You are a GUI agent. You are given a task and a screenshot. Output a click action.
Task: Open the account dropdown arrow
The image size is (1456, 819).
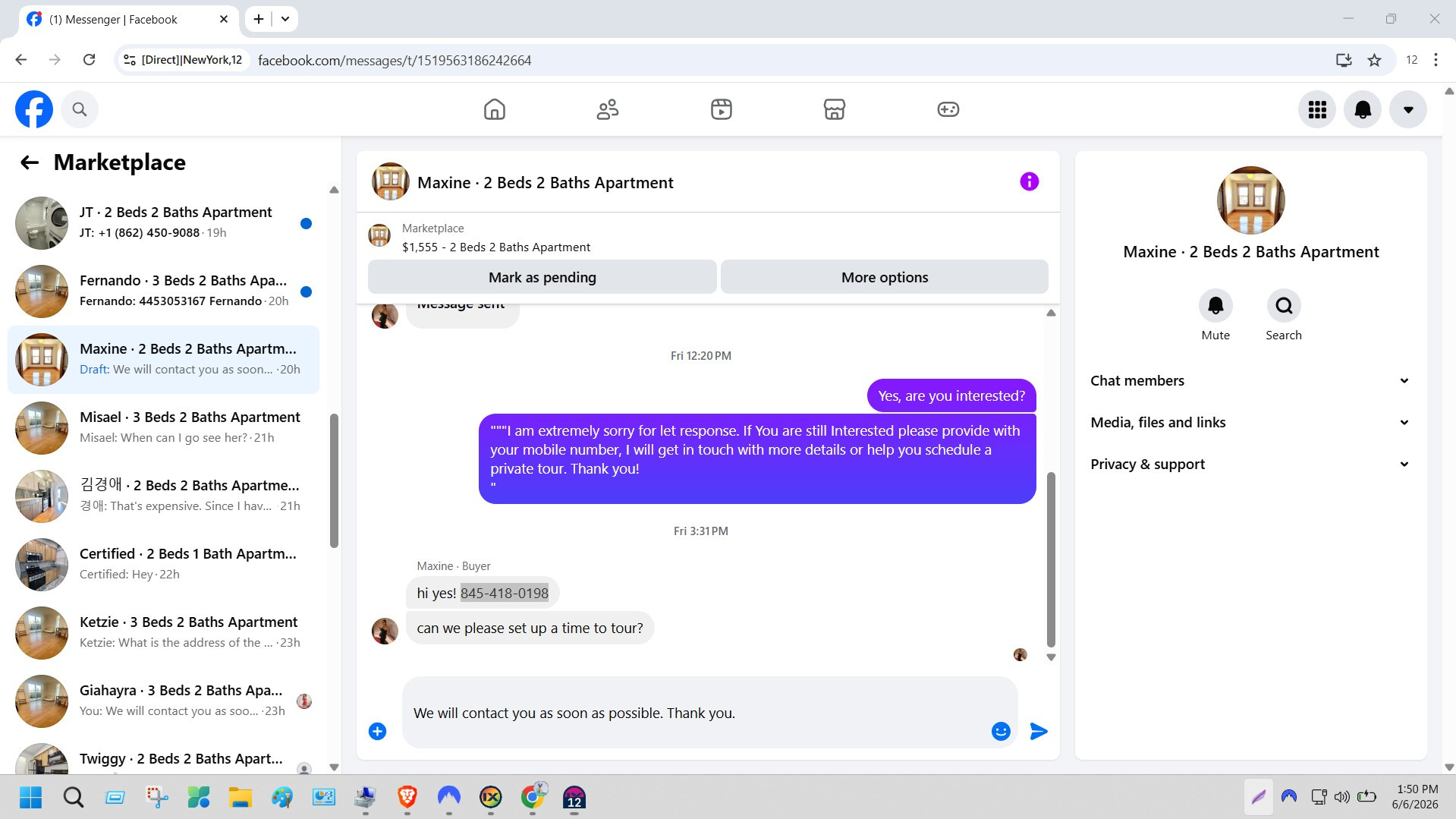coord(1408,109)
